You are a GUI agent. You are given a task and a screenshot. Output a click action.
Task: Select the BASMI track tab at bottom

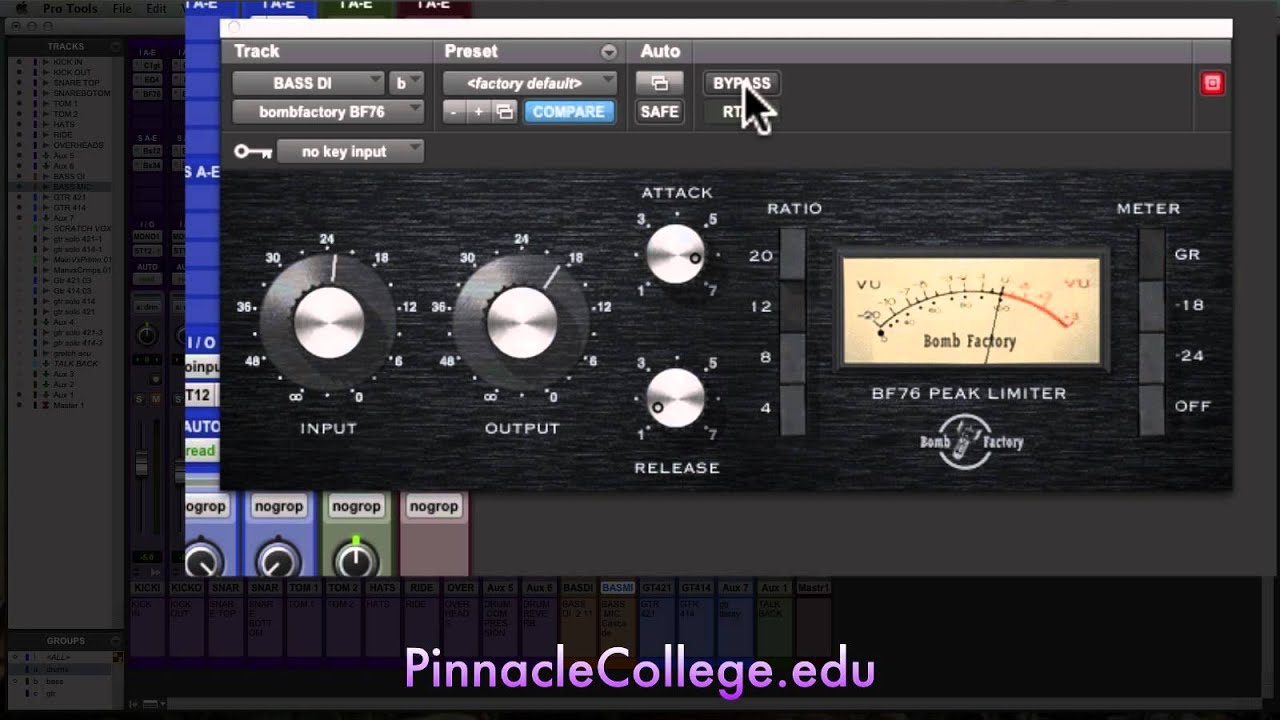pyautogui.click(x=617, y=588)
